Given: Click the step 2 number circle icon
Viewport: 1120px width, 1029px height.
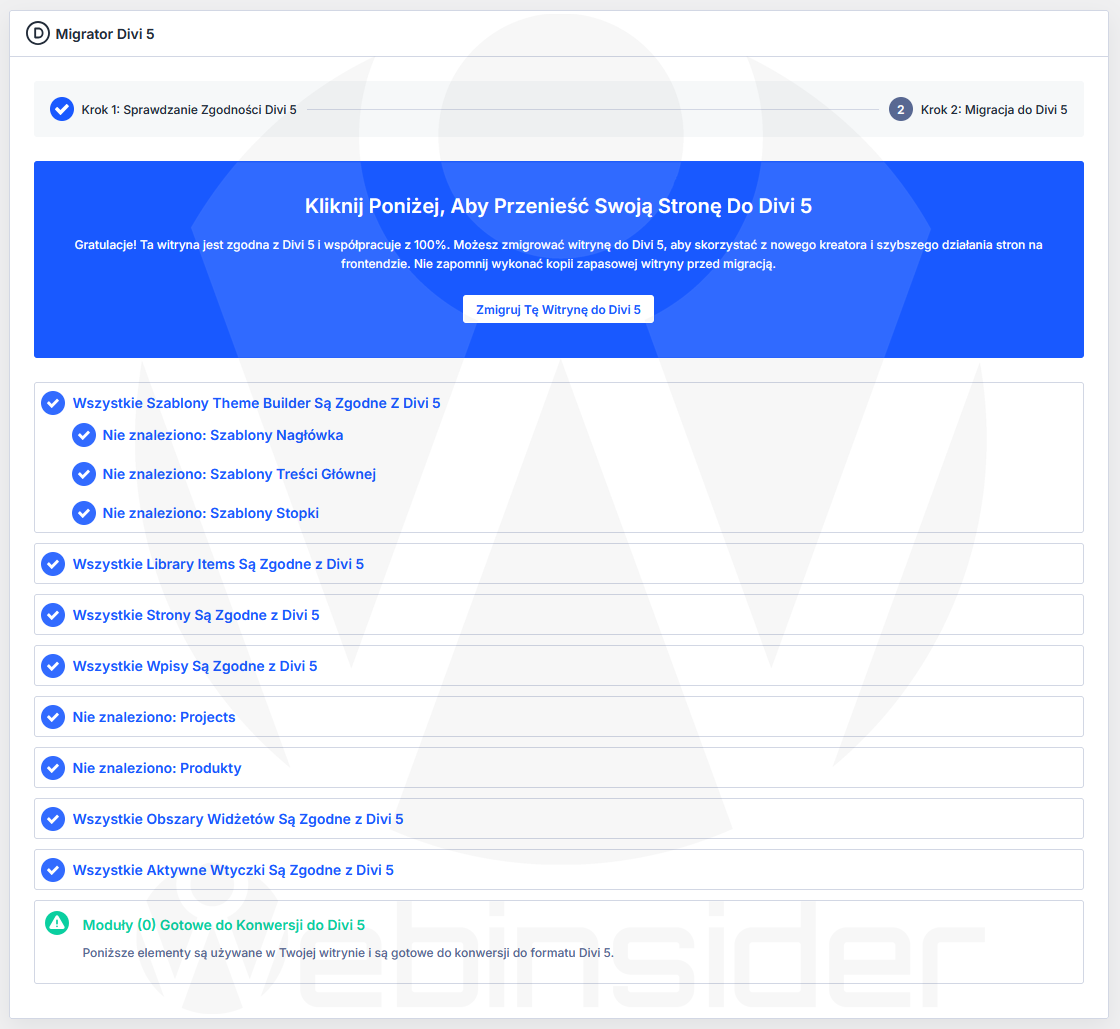Looking at the screenshot, I should point(900,109).
